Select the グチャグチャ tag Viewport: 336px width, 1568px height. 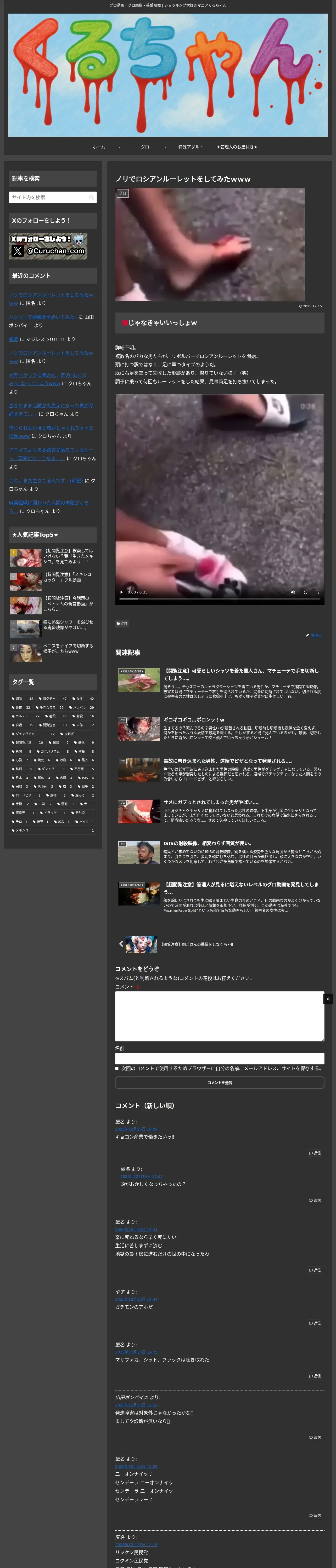click(x=33, y=734)
